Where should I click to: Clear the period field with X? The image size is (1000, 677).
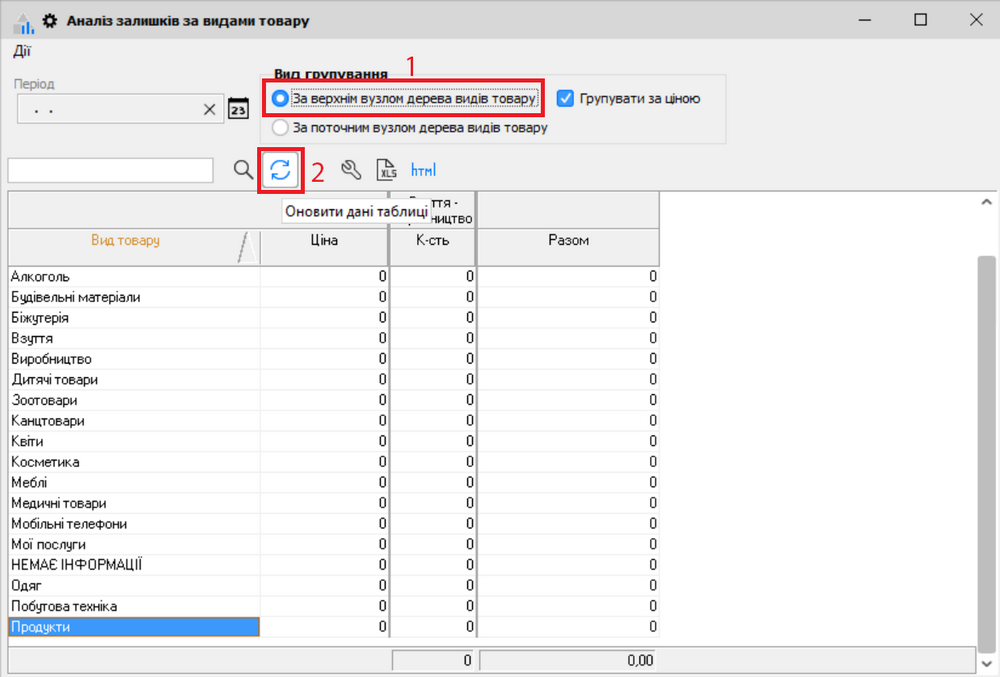(x=209, y=110)
